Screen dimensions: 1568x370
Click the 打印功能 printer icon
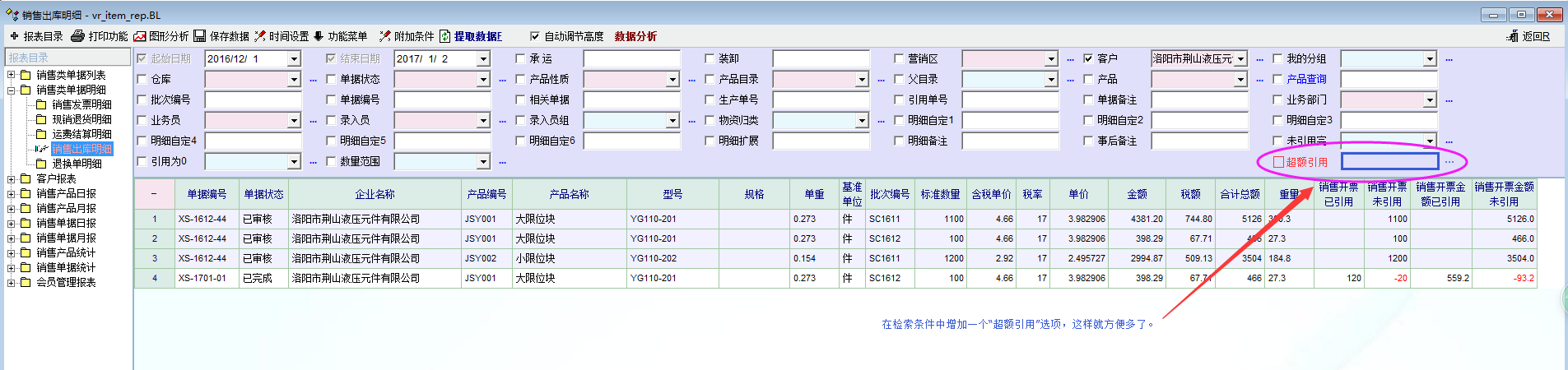78,36
